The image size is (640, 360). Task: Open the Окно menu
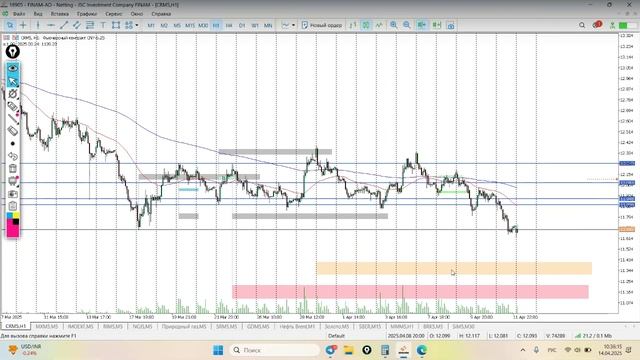[x=137, y=14]
